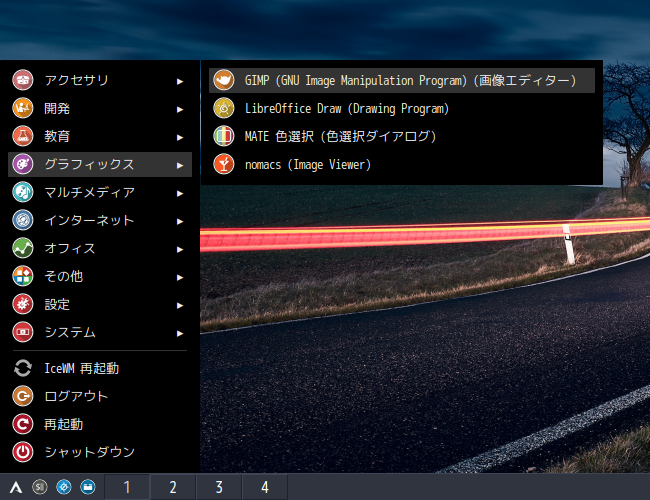Click the マルチメディア music icon
This screenshot has width=650, height=500.
23,192
